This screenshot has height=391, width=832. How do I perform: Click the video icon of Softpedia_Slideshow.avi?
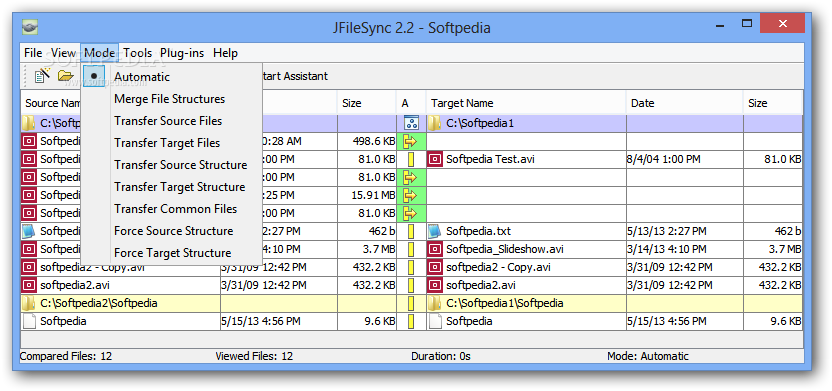click(x=435, y=249)
